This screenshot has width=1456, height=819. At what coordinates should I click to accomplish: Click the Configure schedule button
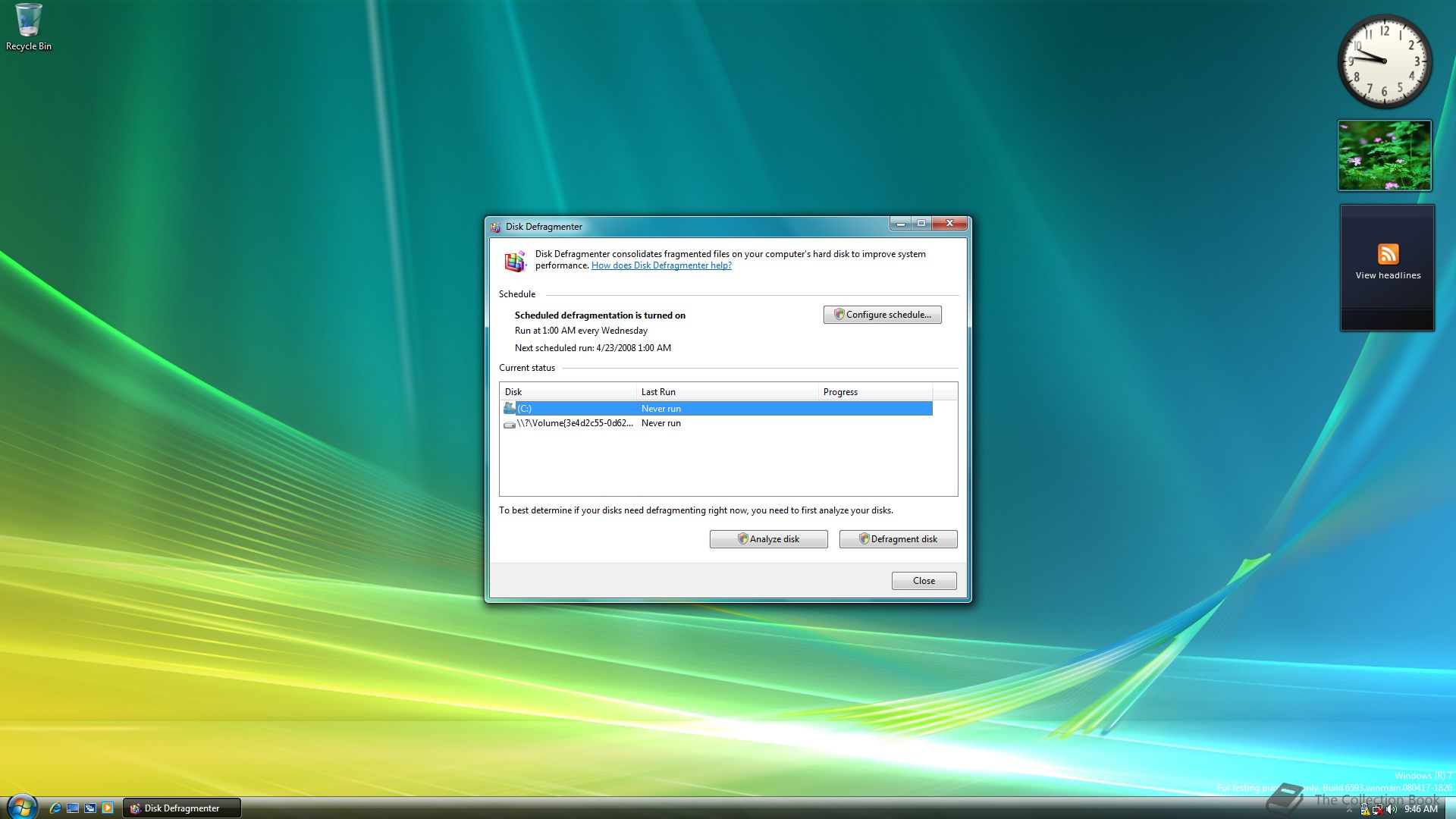click(x=882, y=315)
